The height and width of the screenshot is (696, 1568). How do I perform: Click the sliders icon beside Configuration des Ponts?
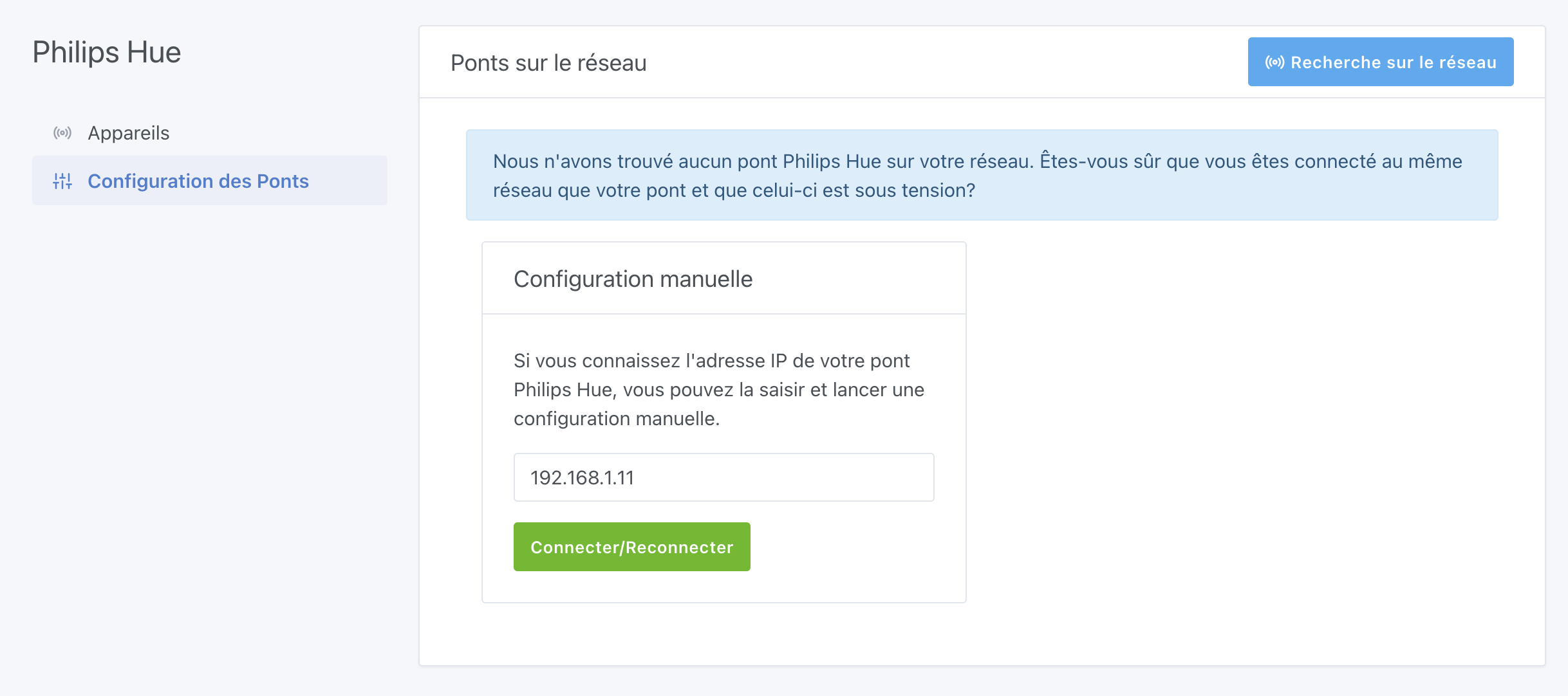[x=62, y=181]
